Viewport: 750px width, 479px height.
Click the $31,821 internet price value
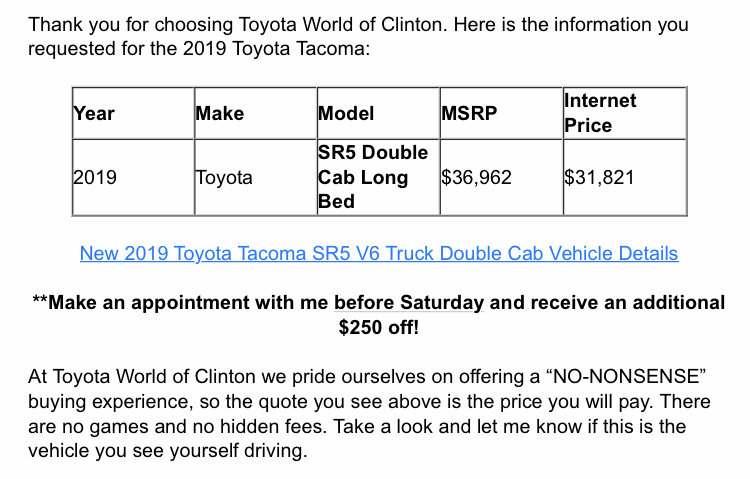599,178
